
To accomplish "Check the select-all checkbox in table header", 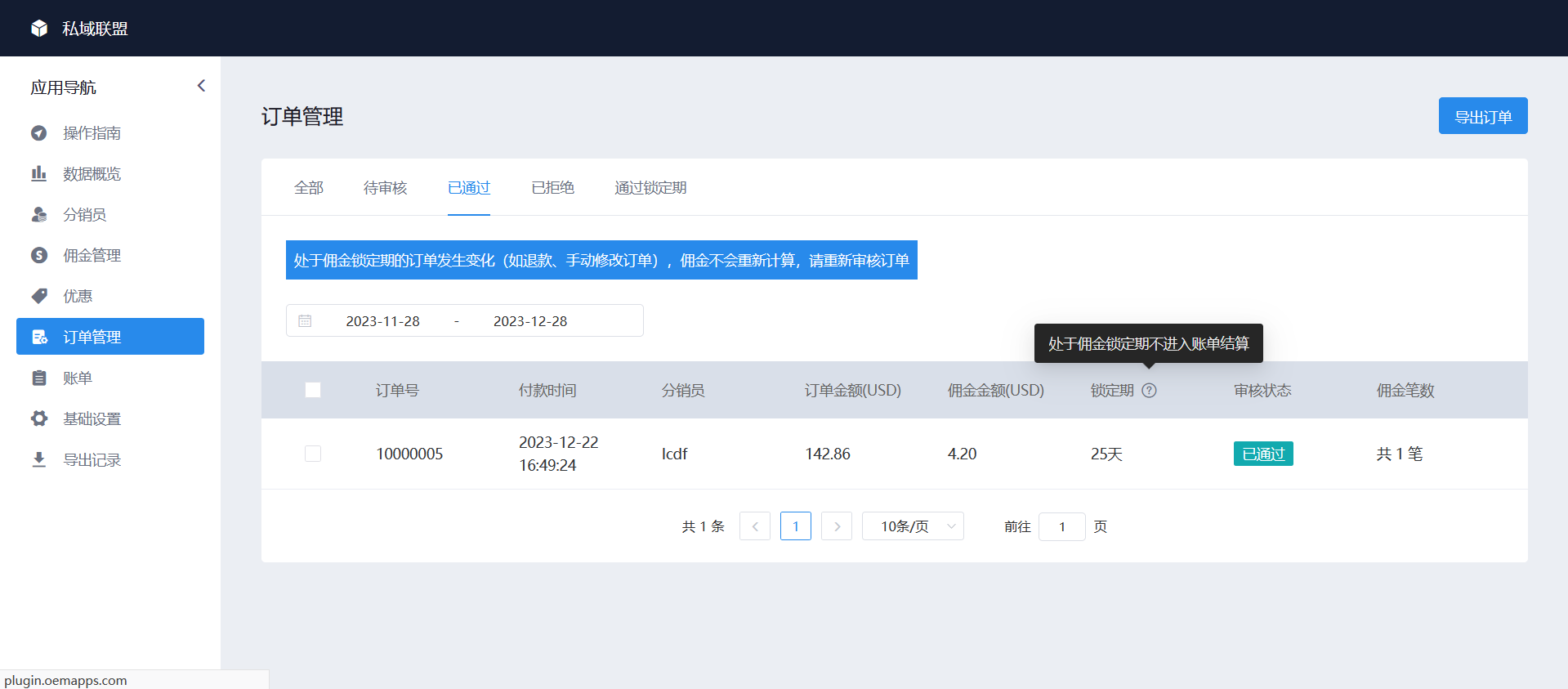I will (x=313, y=390).
